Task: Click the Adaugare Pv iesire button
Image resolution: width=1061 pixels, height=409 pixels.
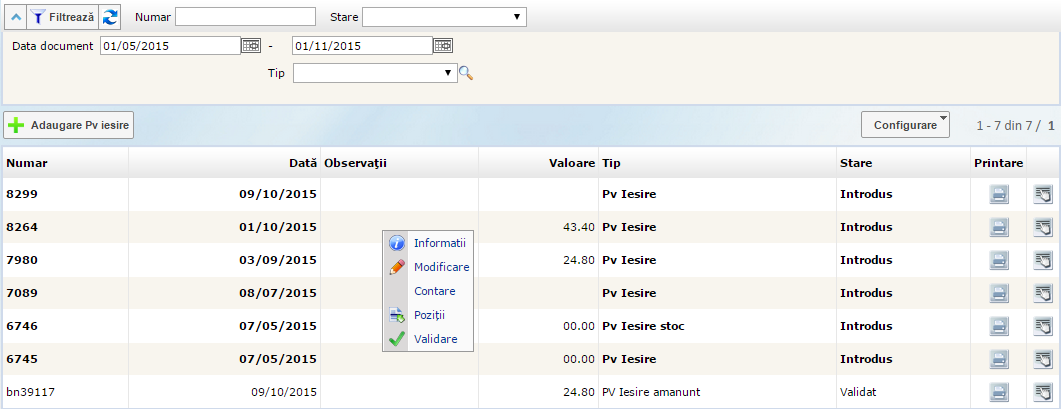Action: [x=69, y=125]
